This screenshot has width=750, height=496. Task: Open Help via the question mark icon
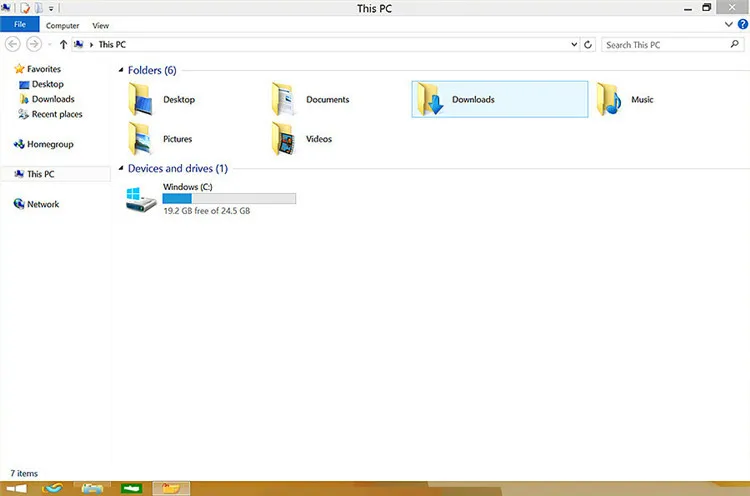coord(743,24)
